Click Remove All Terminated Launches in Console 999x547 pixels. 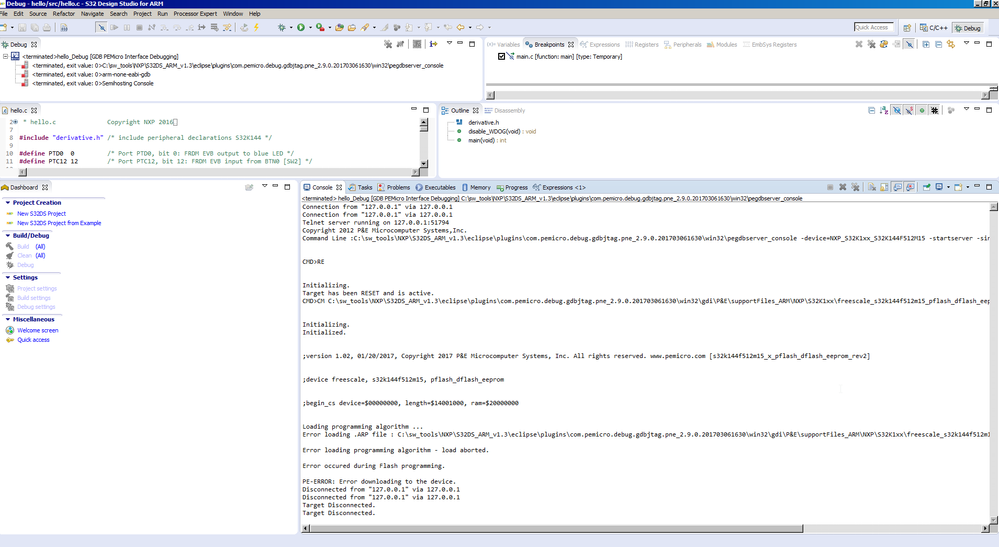pyautogui.click(x=855, y=187)
